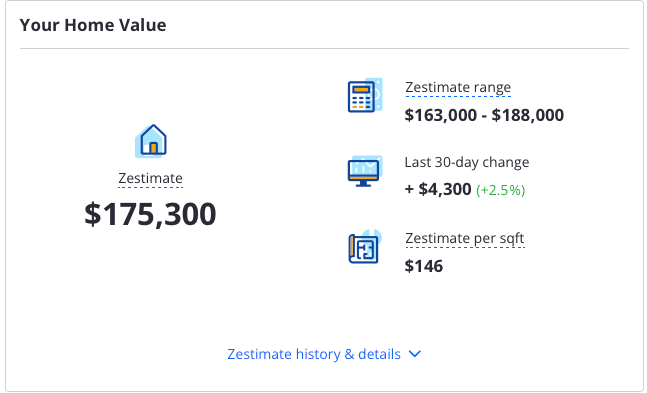Click the house icon above Zestimate
This screenshot has height=393, width=647.
click(x=151, y=141)
